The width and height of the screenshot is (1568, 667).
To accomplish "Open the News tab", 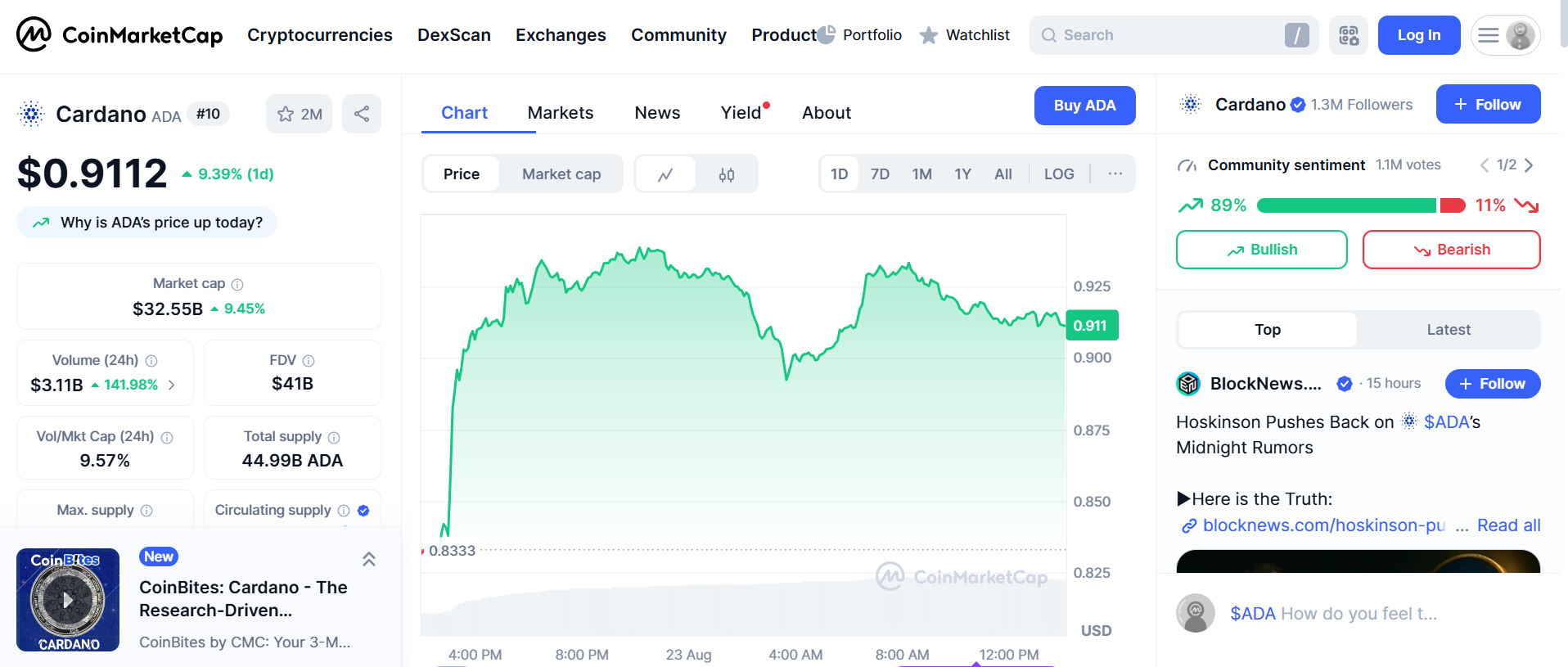I will [x=657, y=113].
